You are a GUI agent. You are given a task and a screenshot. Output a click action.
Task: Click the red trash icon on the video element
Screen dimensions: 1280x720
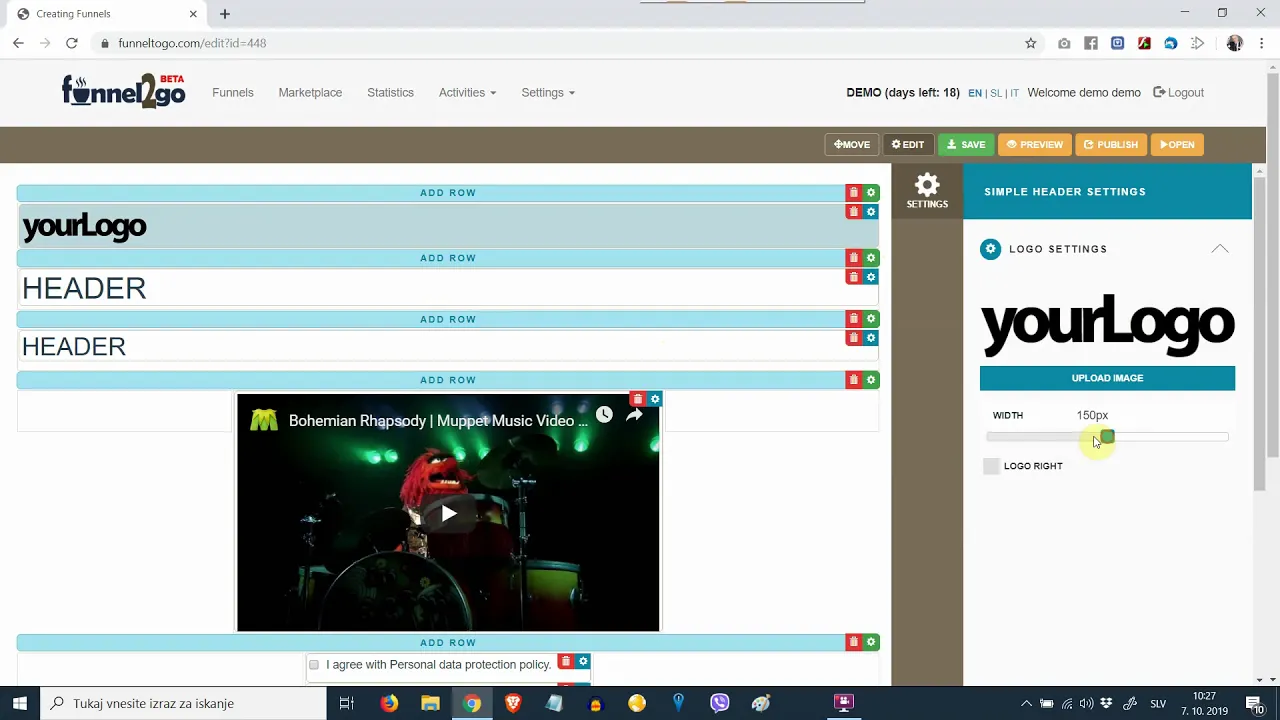point(638,399)
